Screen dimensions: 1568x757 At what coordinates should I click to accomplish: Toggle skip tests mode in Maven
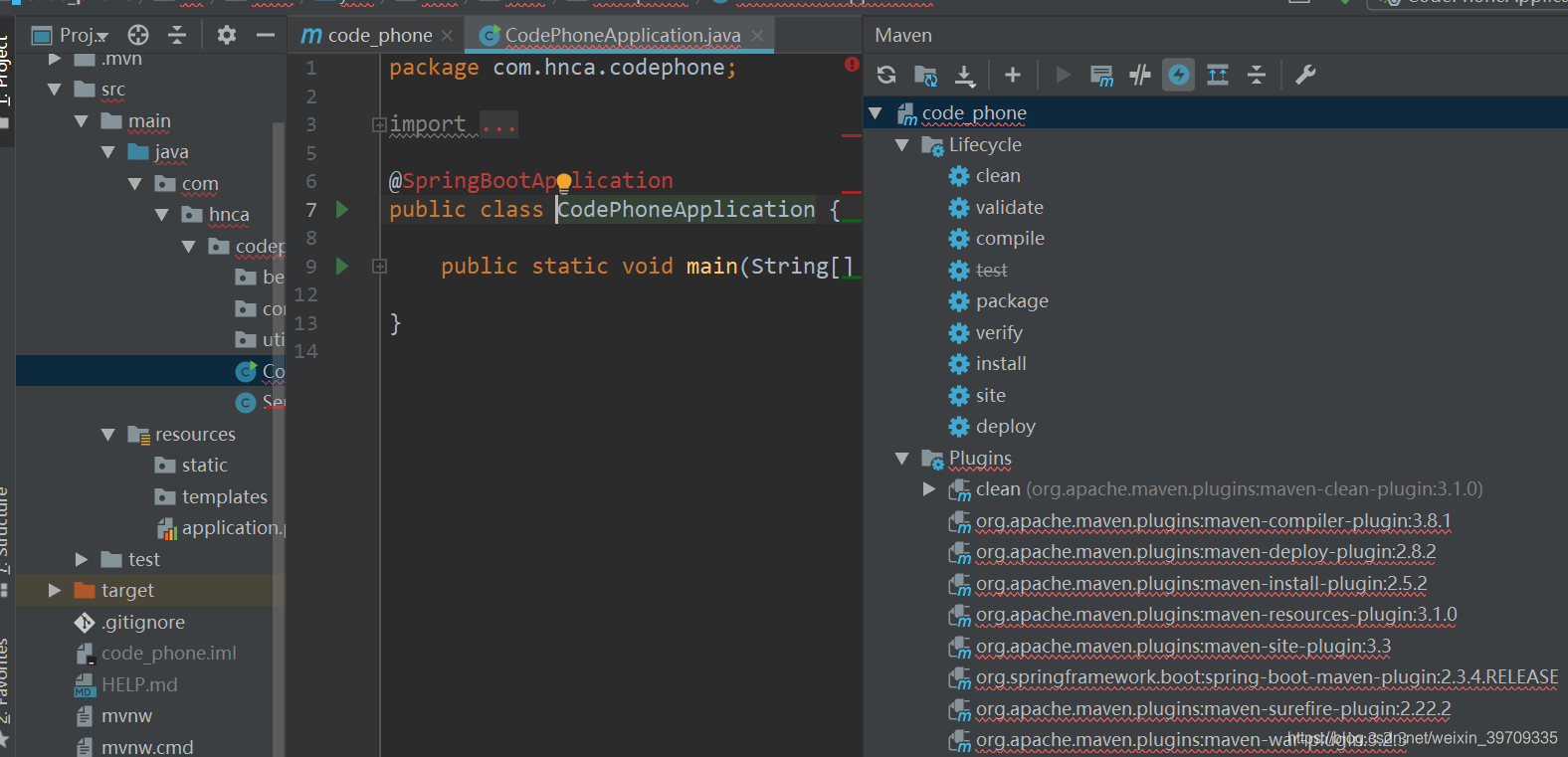(1179, 75)
